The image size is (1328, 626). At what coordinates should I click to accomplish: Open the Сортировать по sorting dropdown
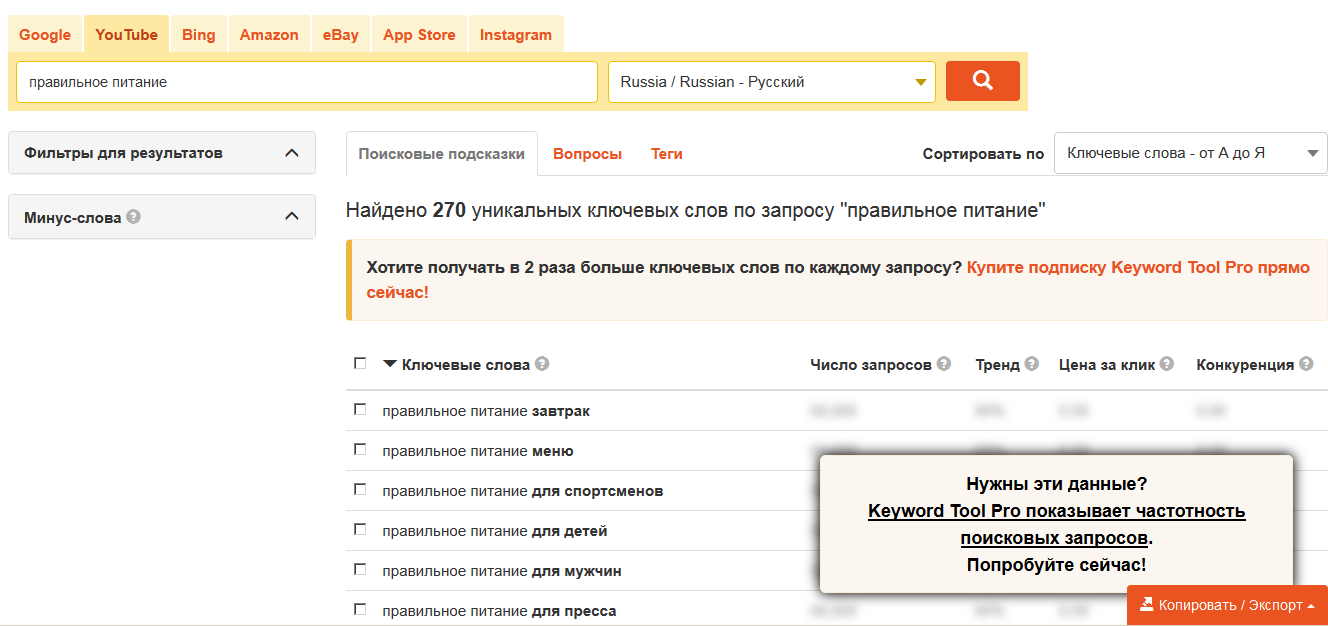1190,153
